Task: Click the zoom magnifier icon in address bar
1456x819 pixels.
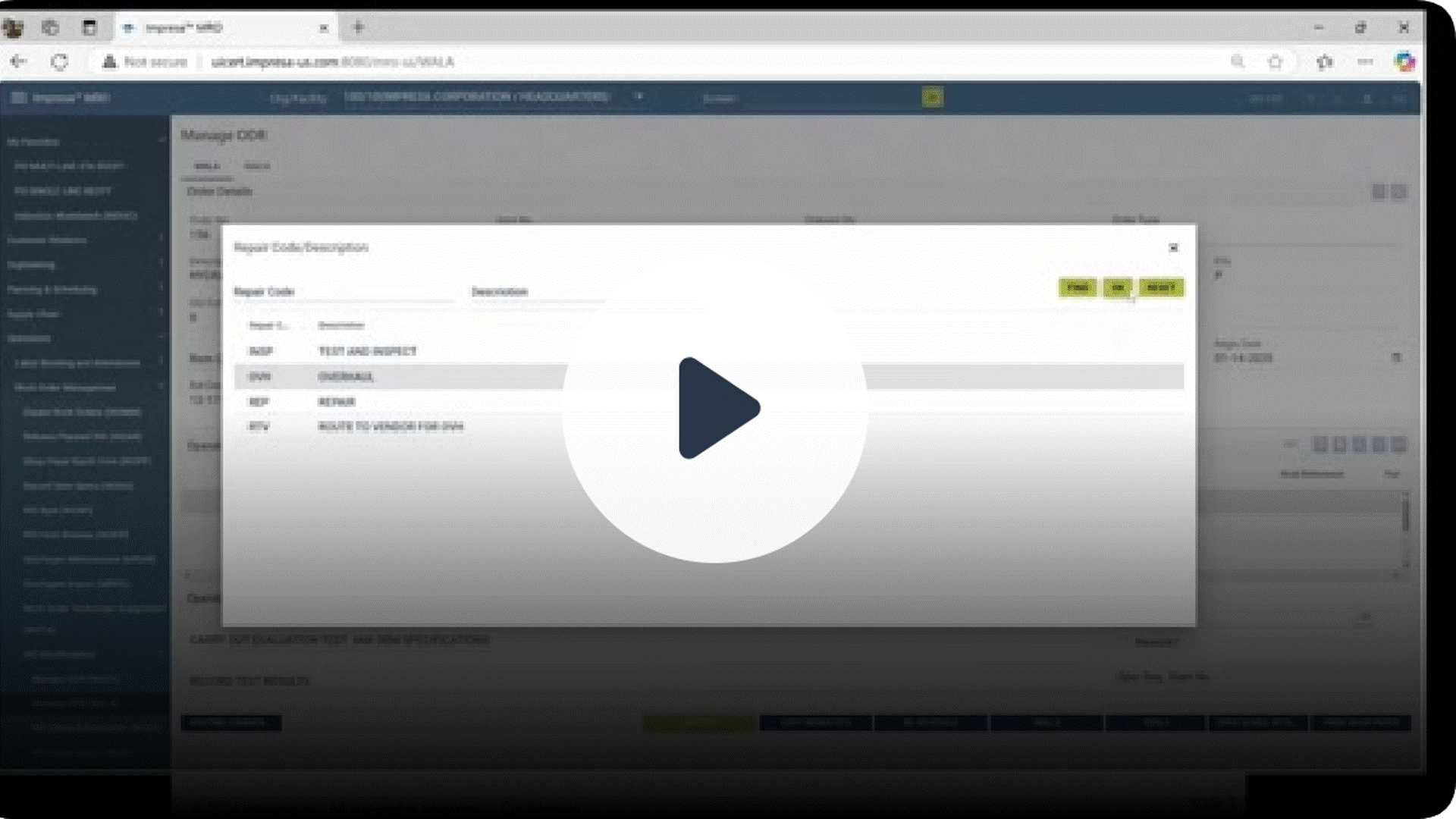Action: pyautogui.click(x=1237, y=61)
